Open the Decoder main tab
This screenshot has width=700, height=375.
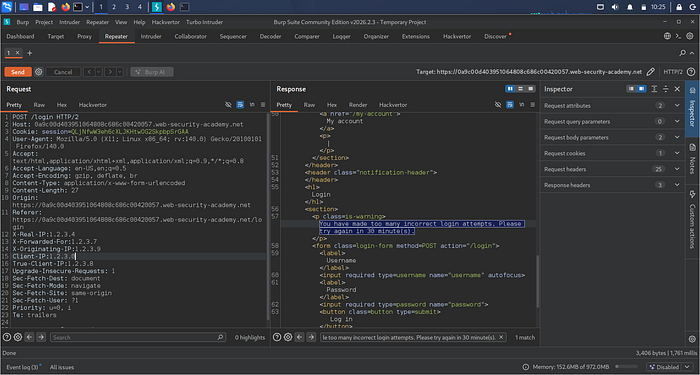click(271, 37)
